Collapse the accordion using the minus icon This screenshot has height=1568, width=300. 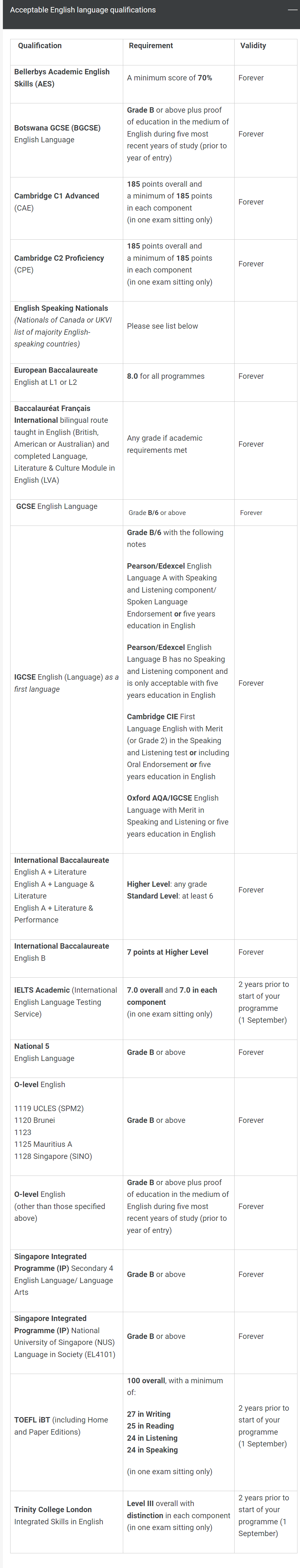(291, 10)
